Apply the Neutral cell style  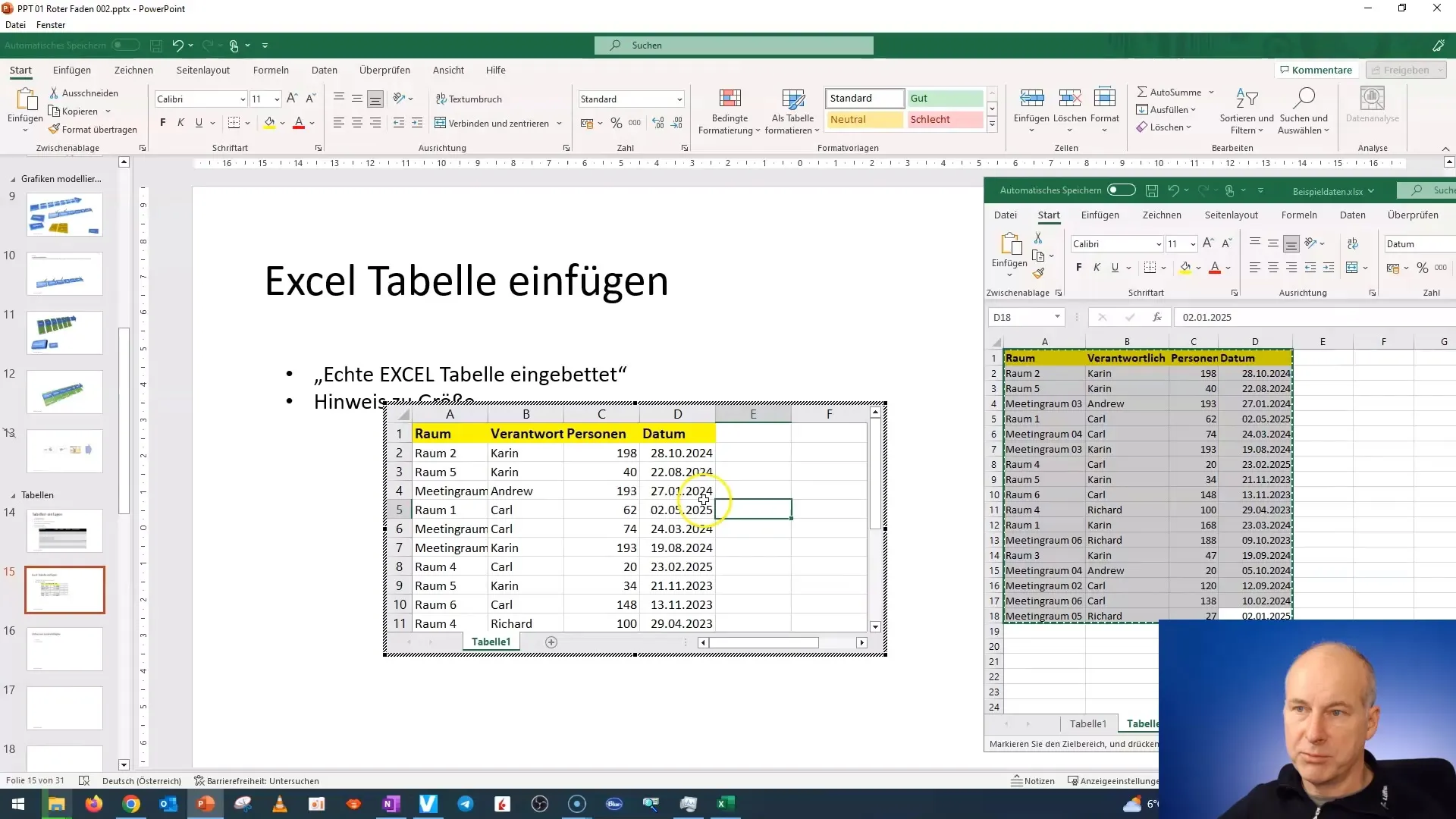[x=864, y=120]
